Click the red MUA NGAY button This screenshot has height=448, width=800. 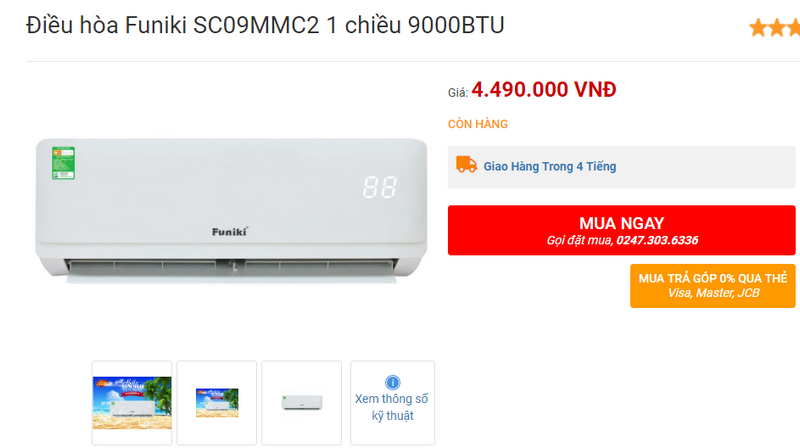tap(621, 230)
